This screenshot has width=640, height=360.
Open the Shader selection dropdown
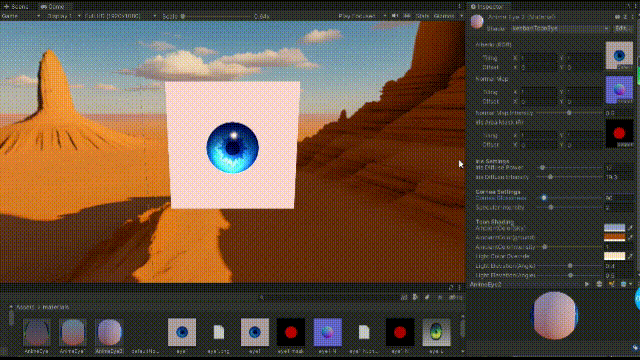click(560, 29)
